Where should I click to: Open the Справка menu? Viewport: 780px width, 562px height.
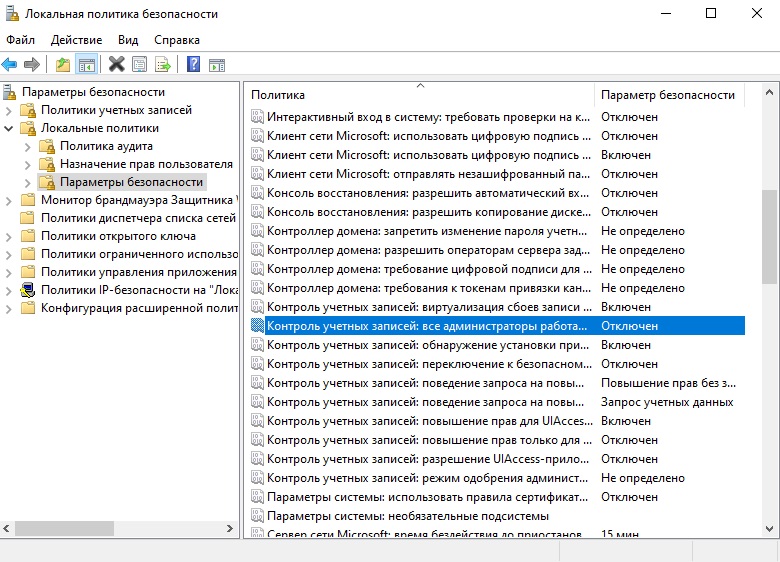177,40
